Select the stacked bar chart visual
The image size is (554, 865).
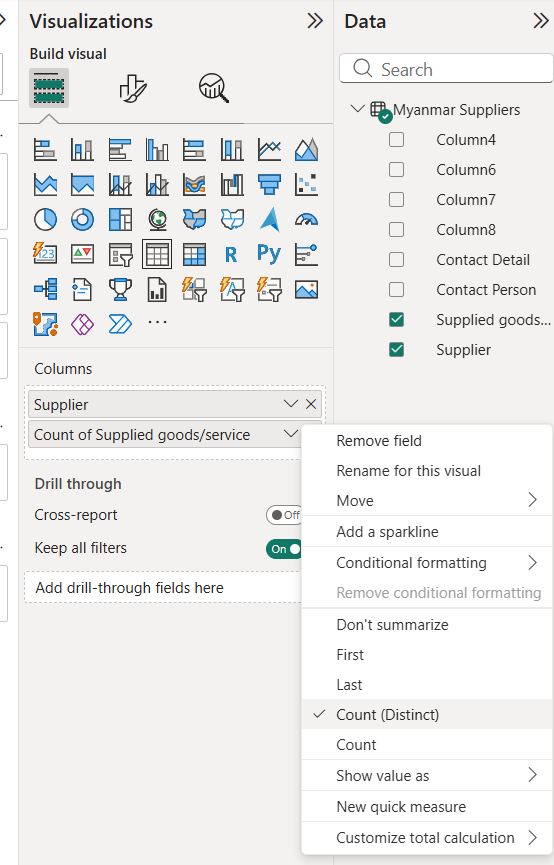pos(45,149)
